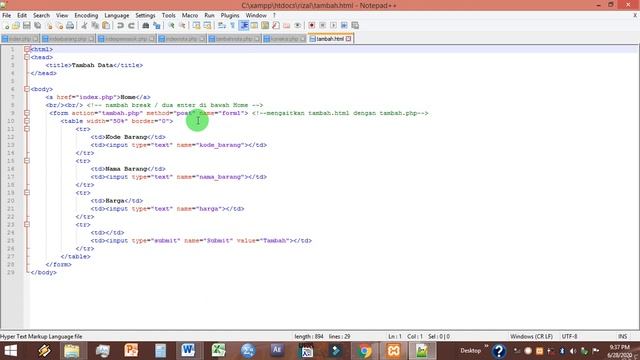Open the Search menu

pyautogui.click(x=41, y=16)
